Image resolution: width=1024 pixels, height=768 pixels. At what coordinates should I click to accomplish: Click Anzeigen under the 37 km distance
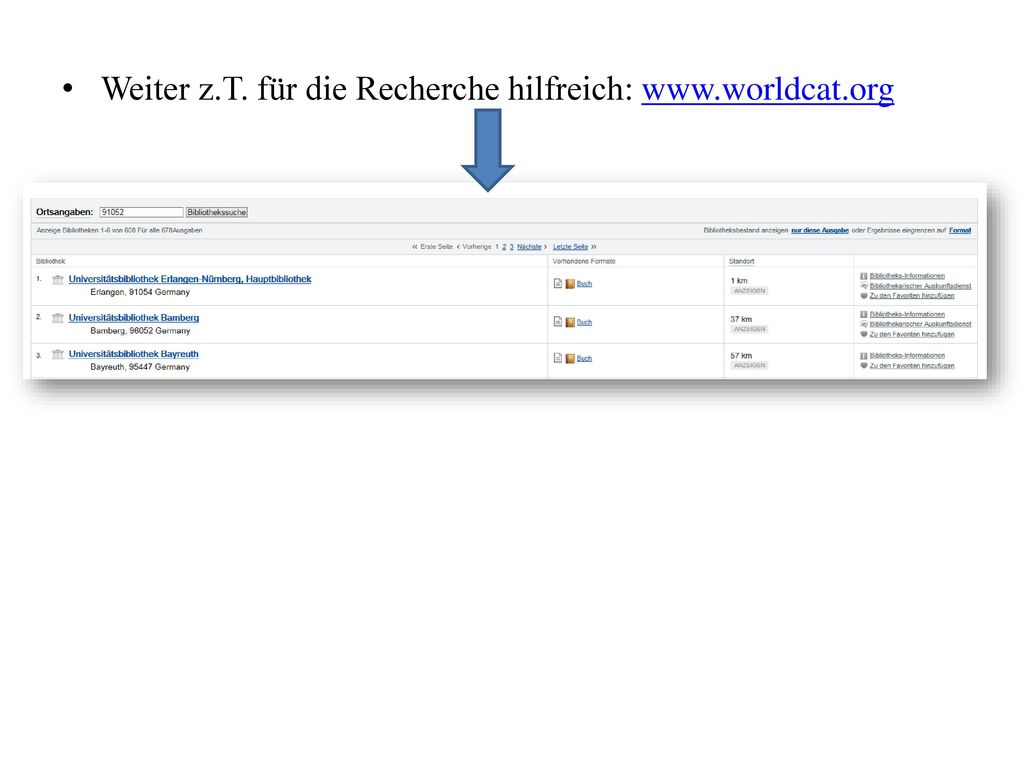click(749, 330)
